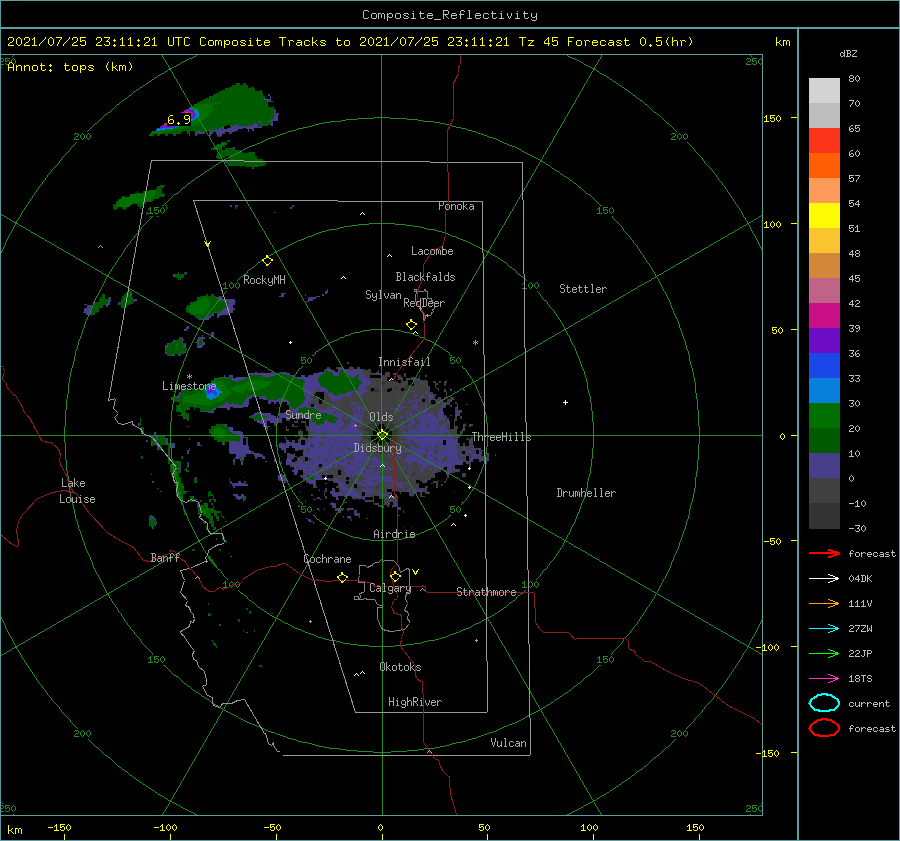Select the deep orange swatch in dBZ scale
Image resolution: width=900 pixels, height=841 pixels.
tap(824, 165)
